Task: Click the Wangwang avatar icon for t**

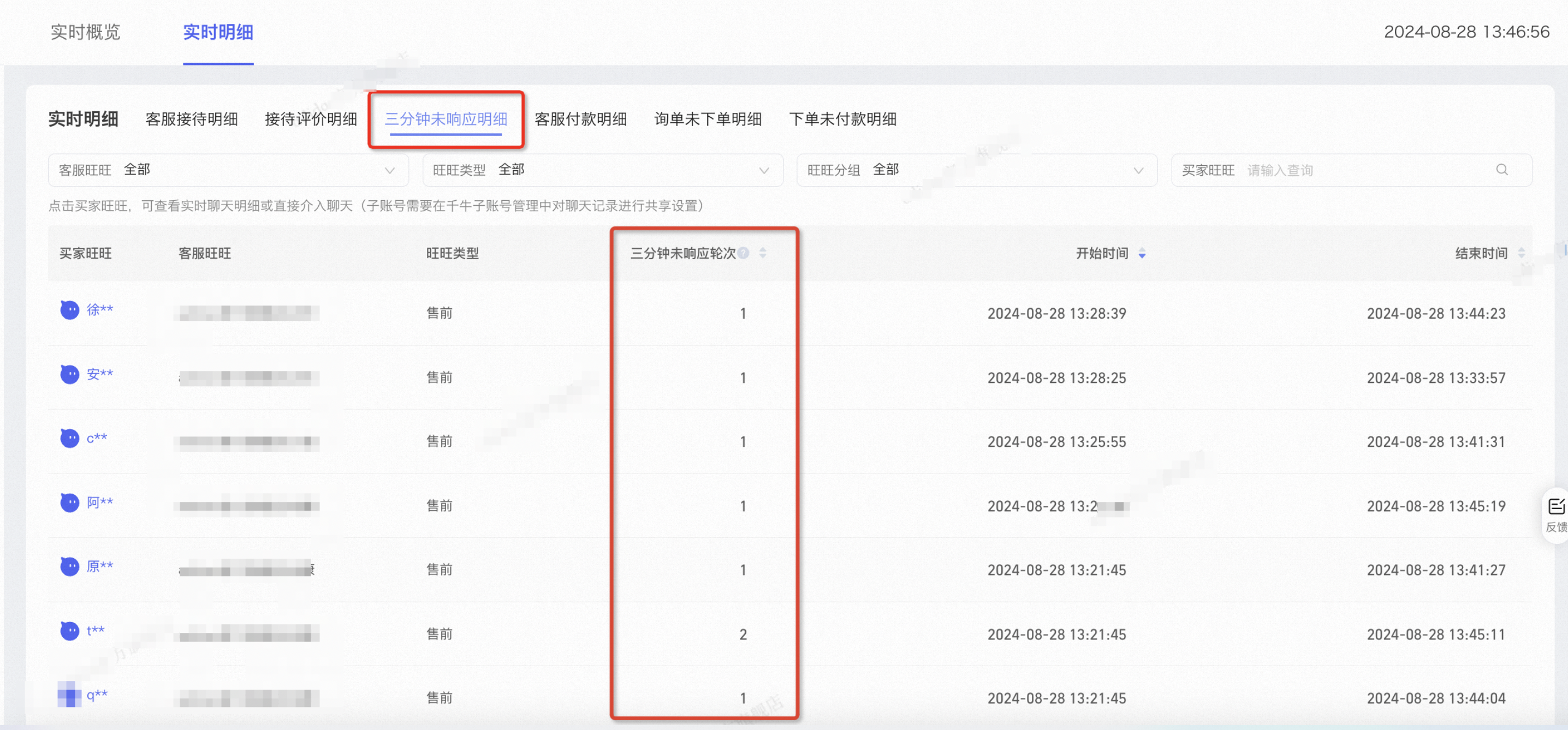Action: click(69, 631)
